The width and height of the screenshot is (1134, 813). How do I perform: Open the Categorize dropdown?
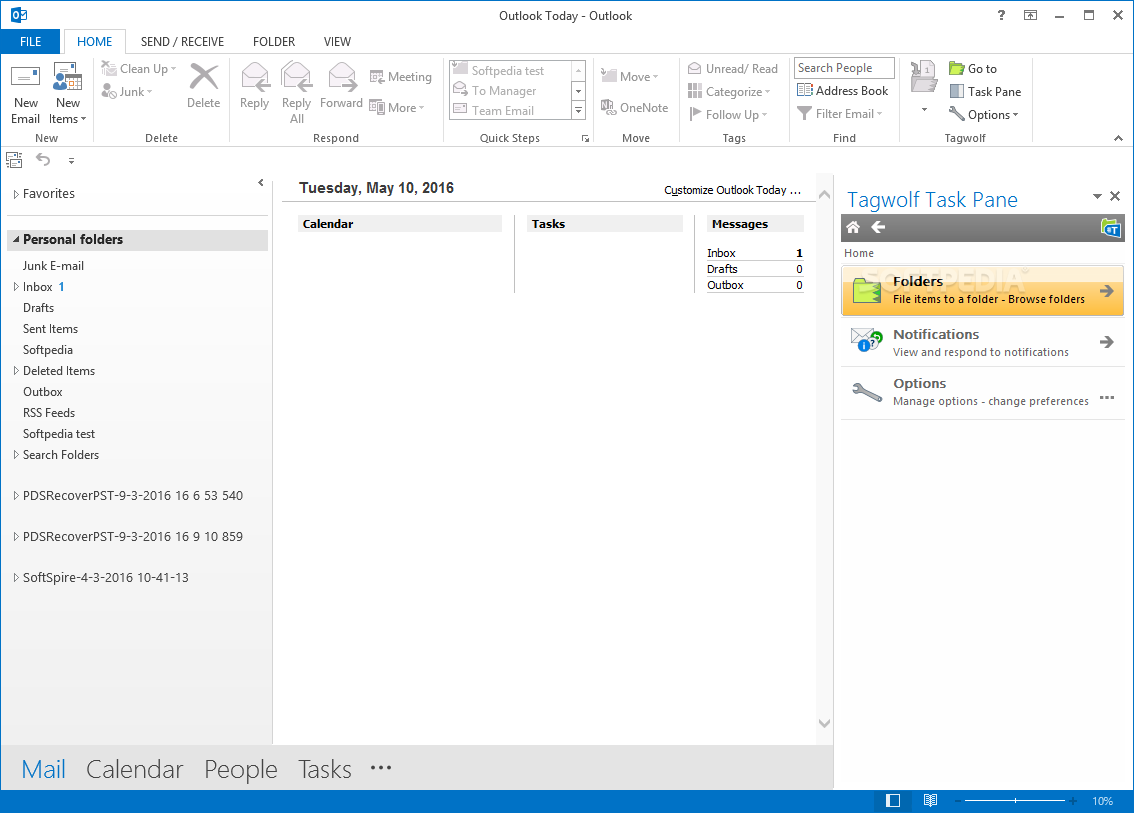729,92
